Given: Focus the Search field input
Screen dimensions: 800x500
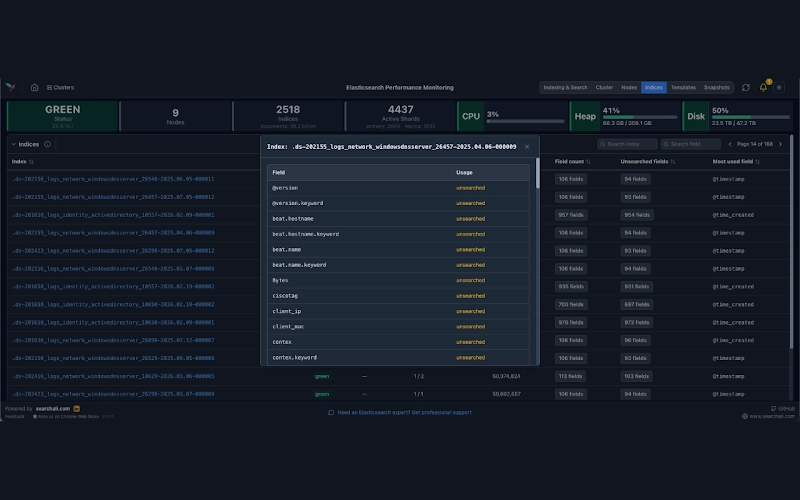Looking at the screenshot, I should point(690,144).
